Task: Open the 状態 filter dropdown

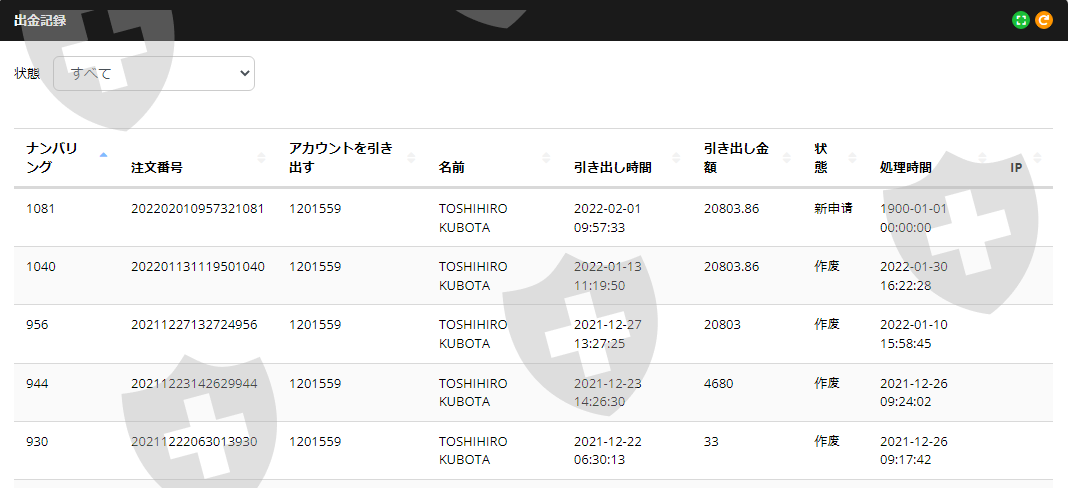Action: [x=154, y=74]
